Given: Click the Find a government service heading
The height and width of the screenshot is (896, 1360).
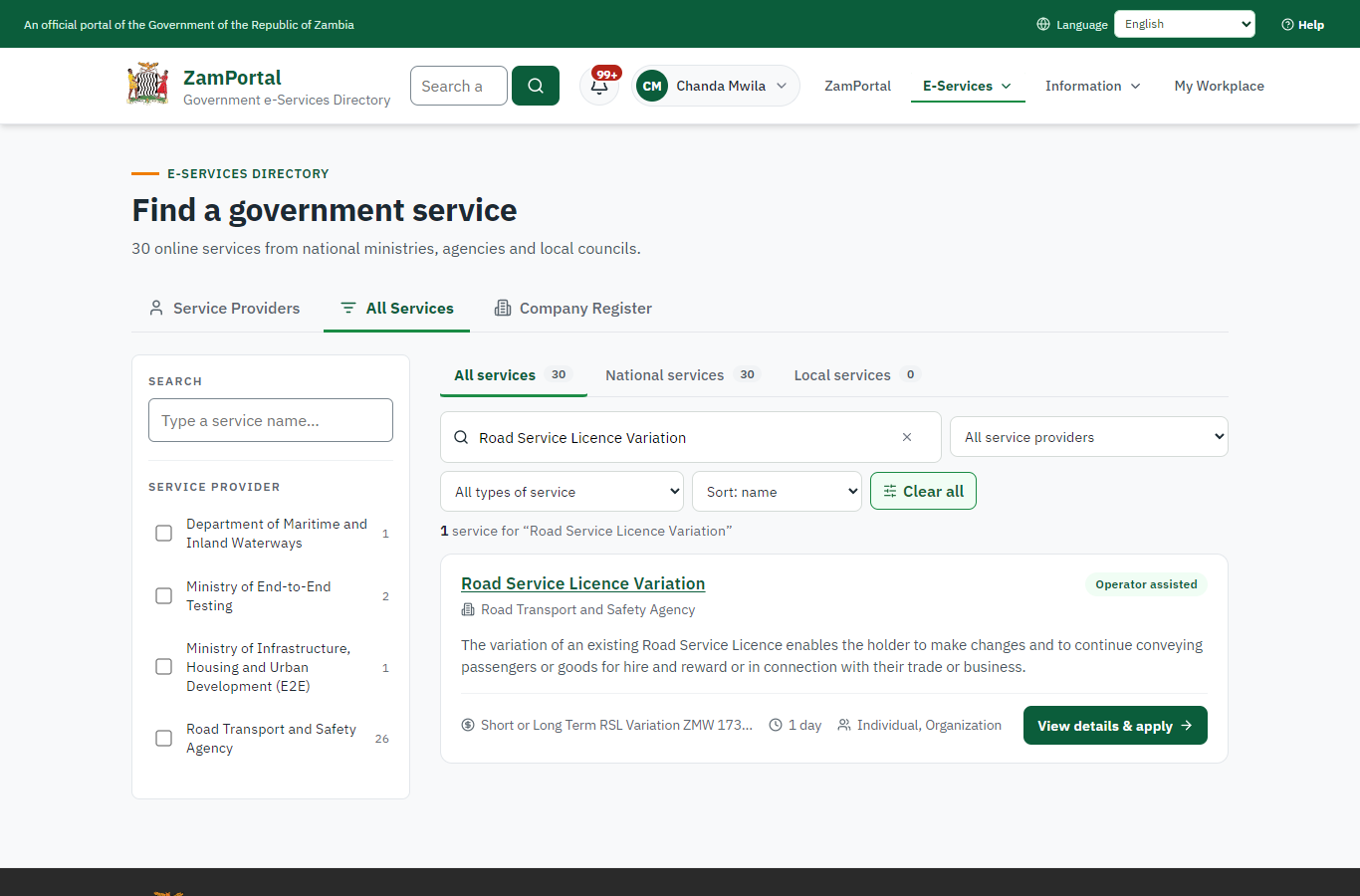Looking at the screenshot, I should click(x=325, y=210).
